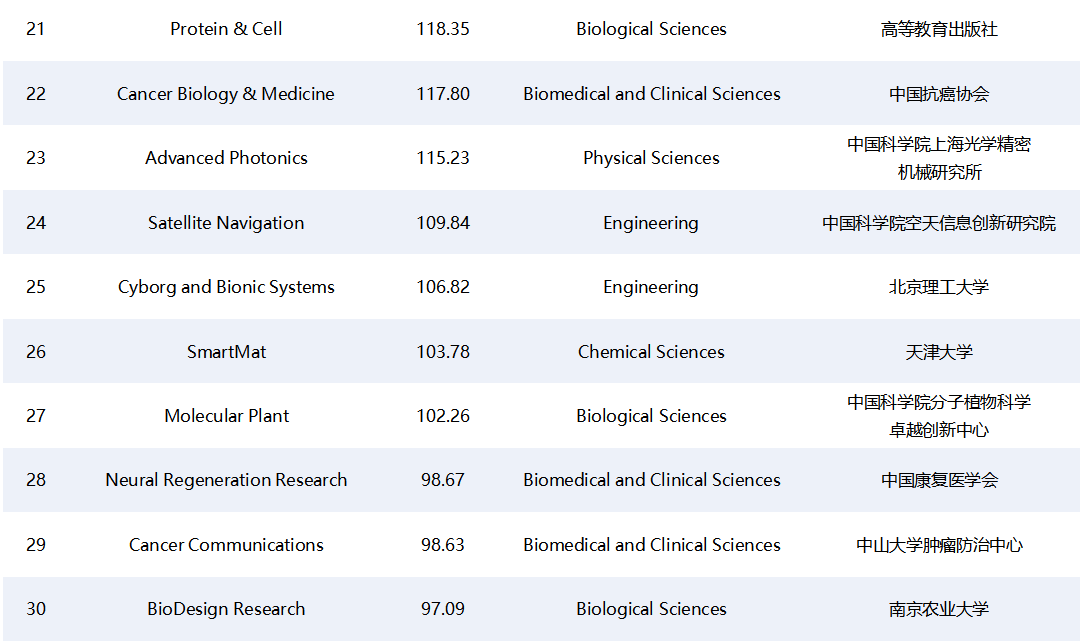This screenshot has height=643, width=1080.
Task: Click the Cancer Communications journal title
Action: pos(226,545)
